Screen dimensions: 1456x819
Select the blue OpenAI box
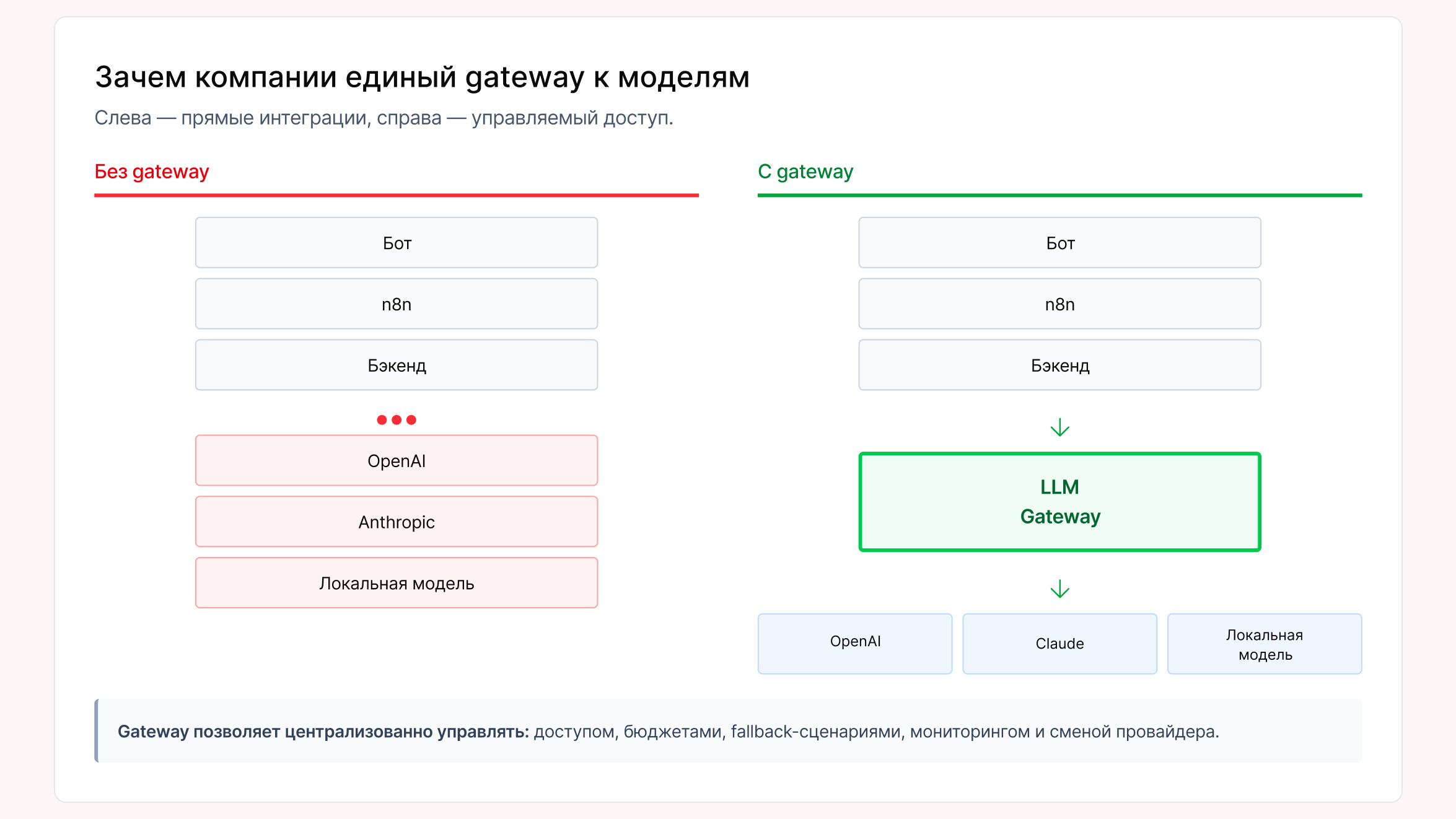click(x=855, y=644)
